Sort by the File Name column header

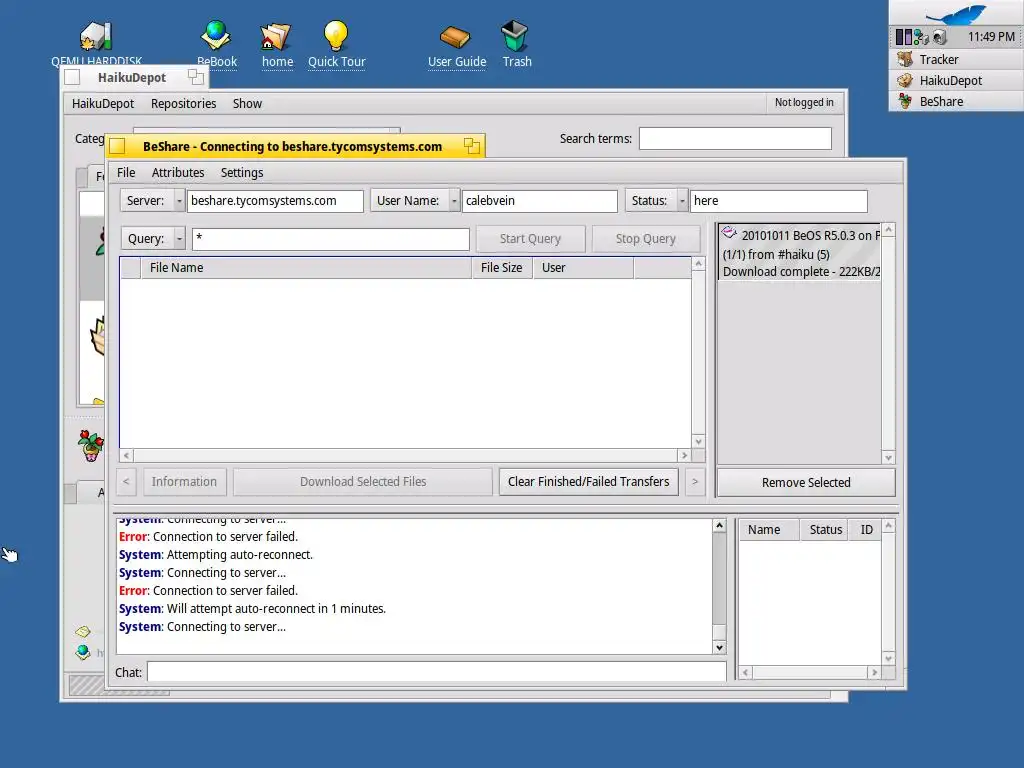[306, 268]
